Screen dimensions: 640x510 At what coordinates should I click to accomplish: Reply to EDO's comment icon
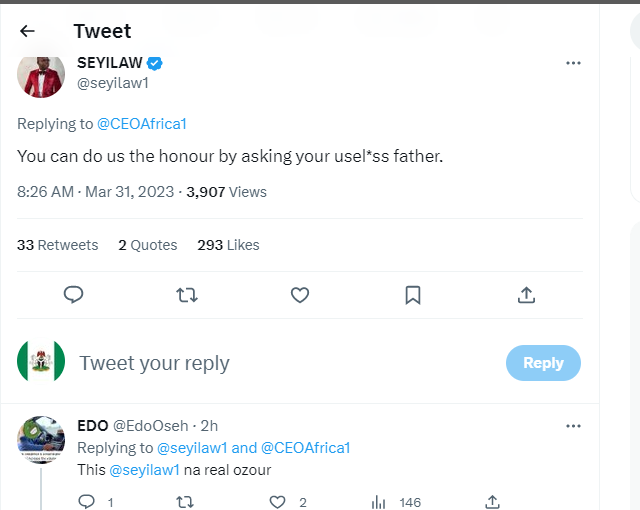point(87,501)
